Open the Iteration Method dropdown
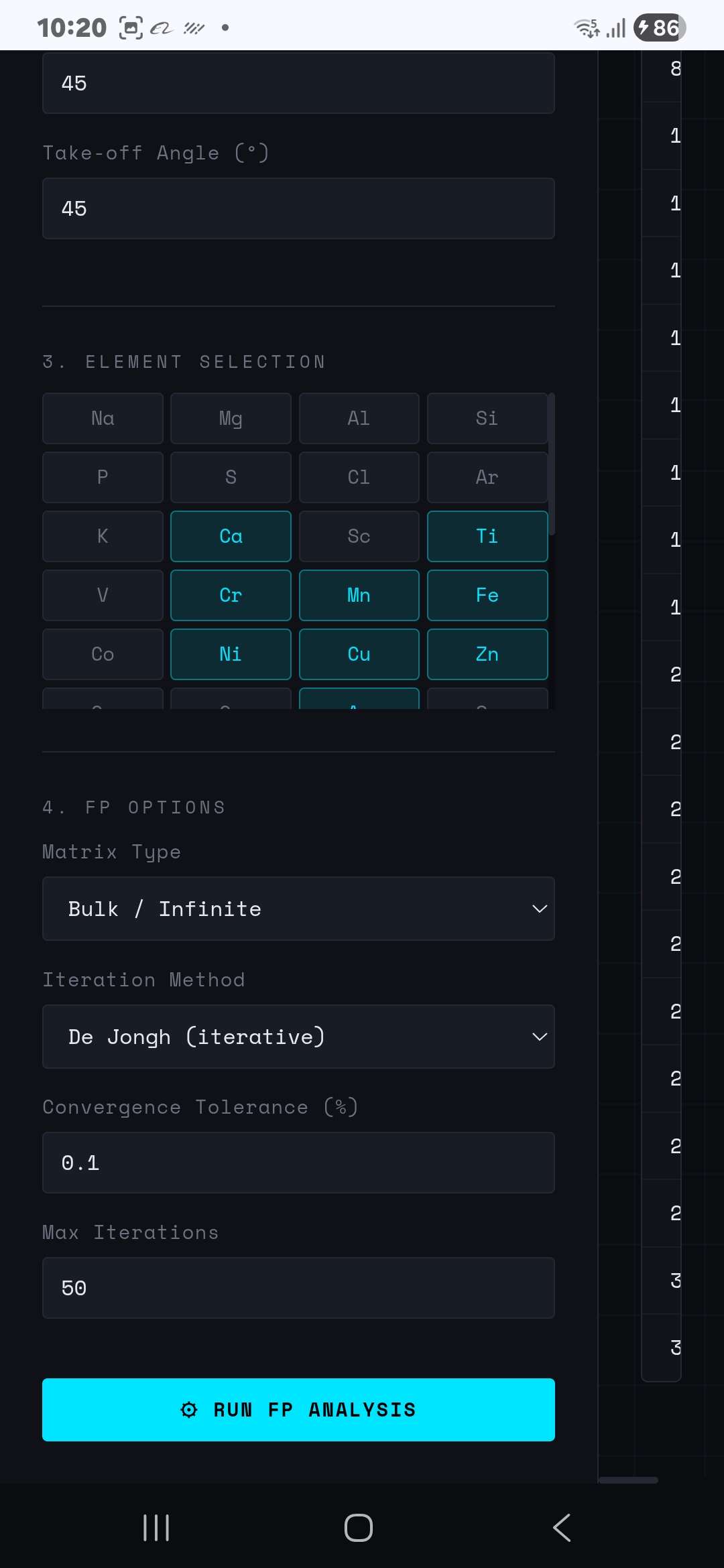The image size is (724, 1568). pyautogui.click(x=298, y=1037)
